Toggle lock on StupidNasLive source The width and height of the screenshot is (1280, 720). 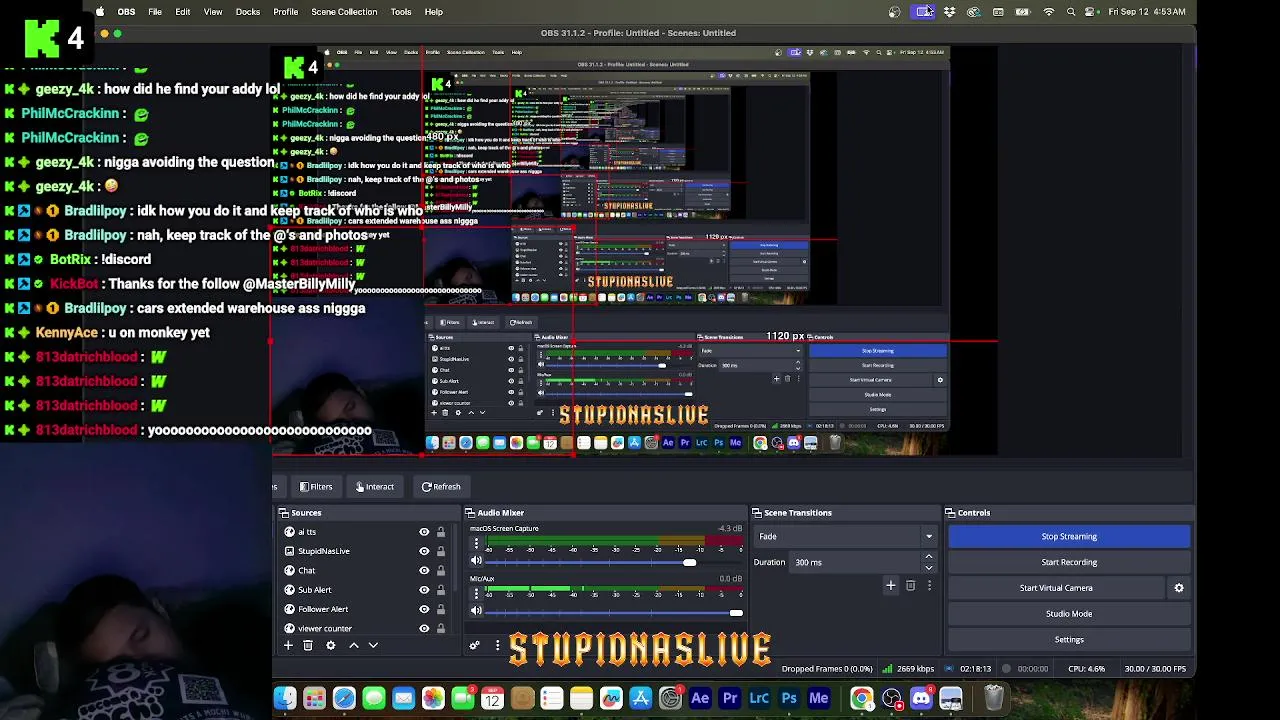(x=440, y=551)
